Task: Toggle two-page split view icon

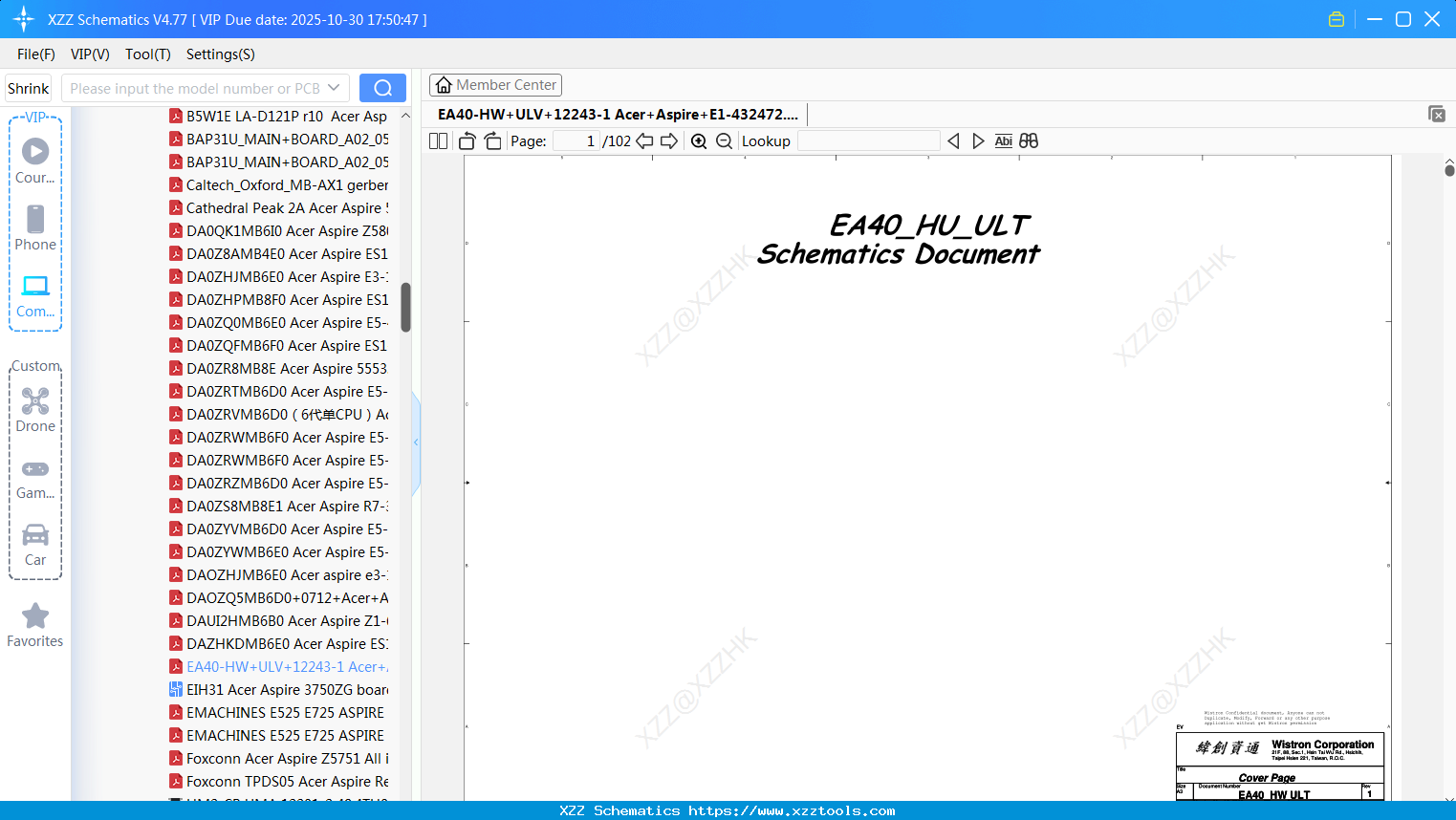Action: click(x=439, y=140)
